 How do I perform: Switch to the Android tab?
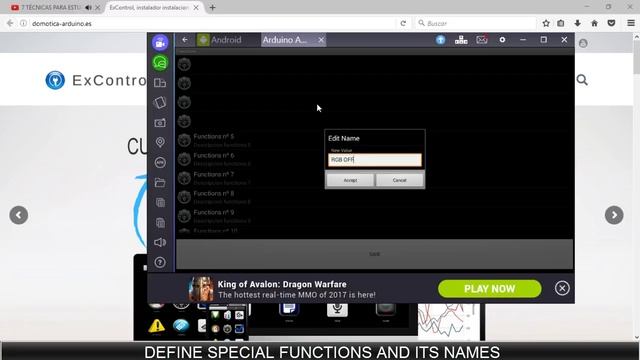[x=220, y=40]
